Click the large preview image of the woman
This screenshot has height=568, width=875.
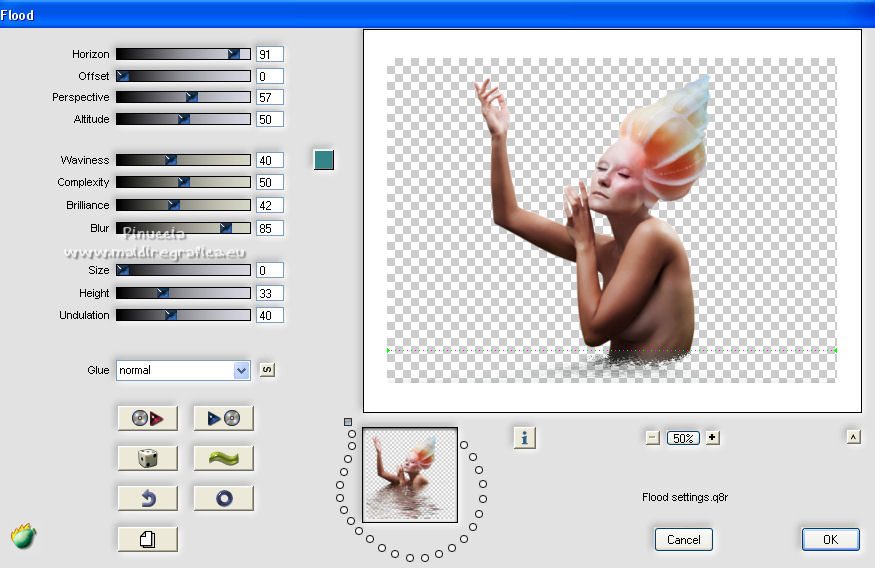[612, 220]
